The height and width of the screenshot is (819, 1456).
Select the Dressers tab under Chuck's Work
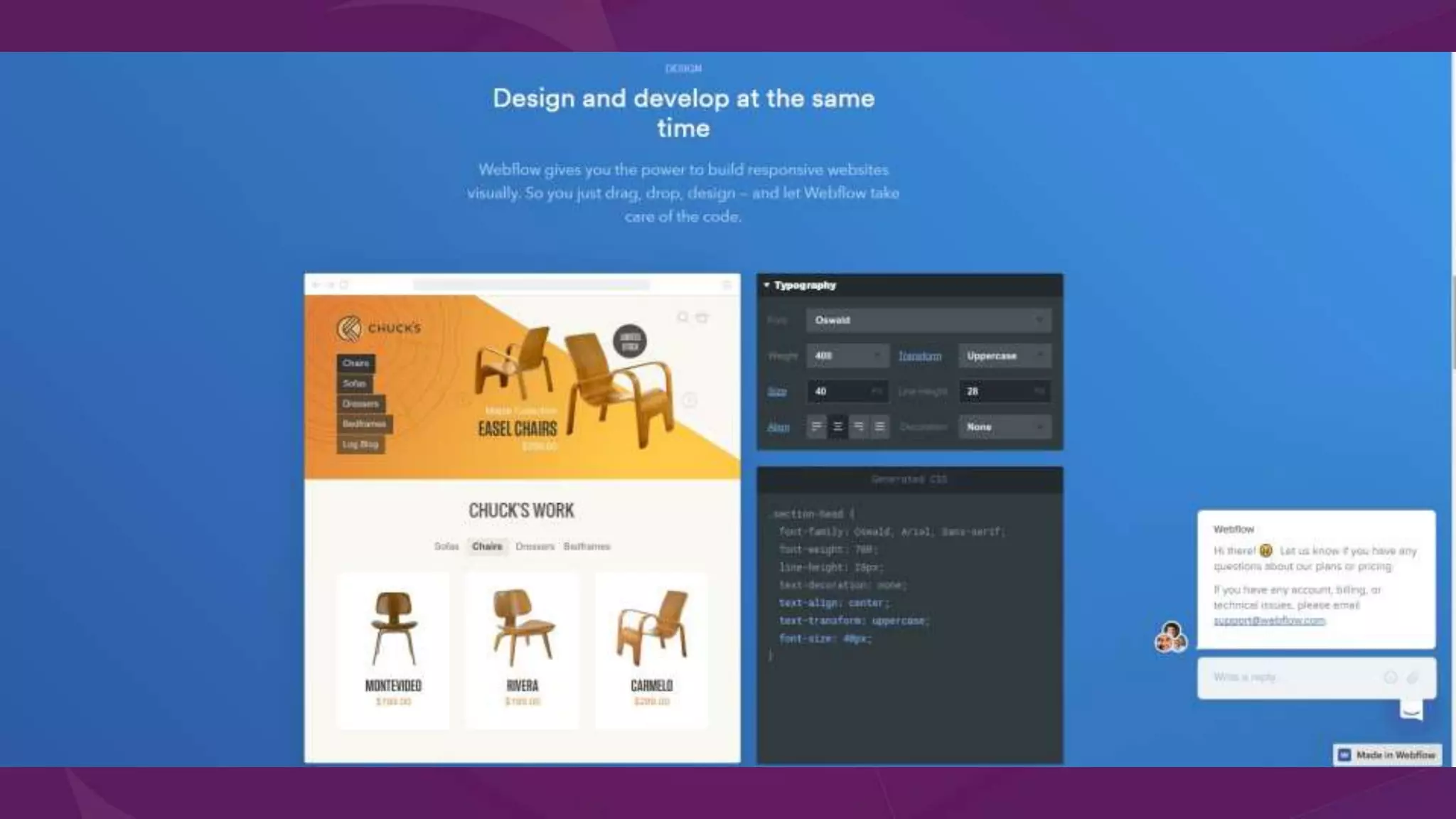[535, 546]
